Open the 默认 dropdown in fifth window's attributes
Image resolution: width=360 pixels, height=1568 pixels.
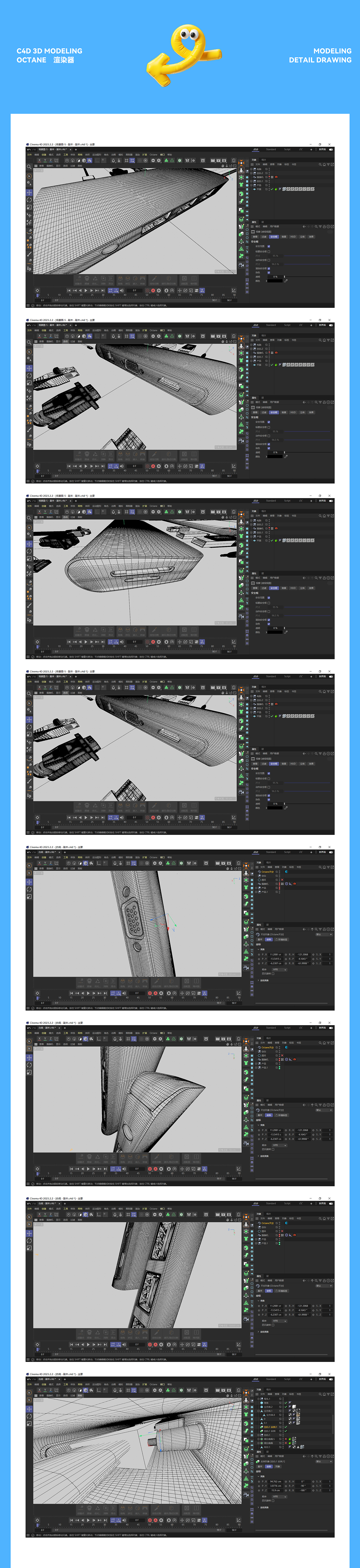(x=324, y=935)
